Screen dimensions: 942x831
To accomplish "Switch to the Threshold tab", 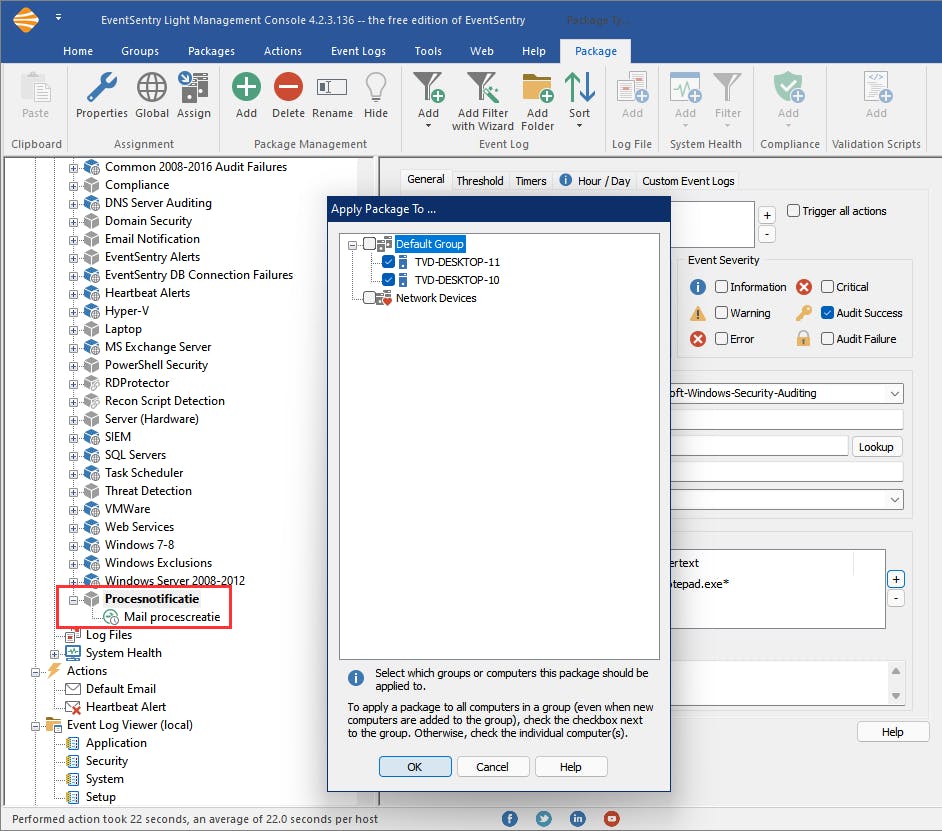I will (x=479, y=180).
